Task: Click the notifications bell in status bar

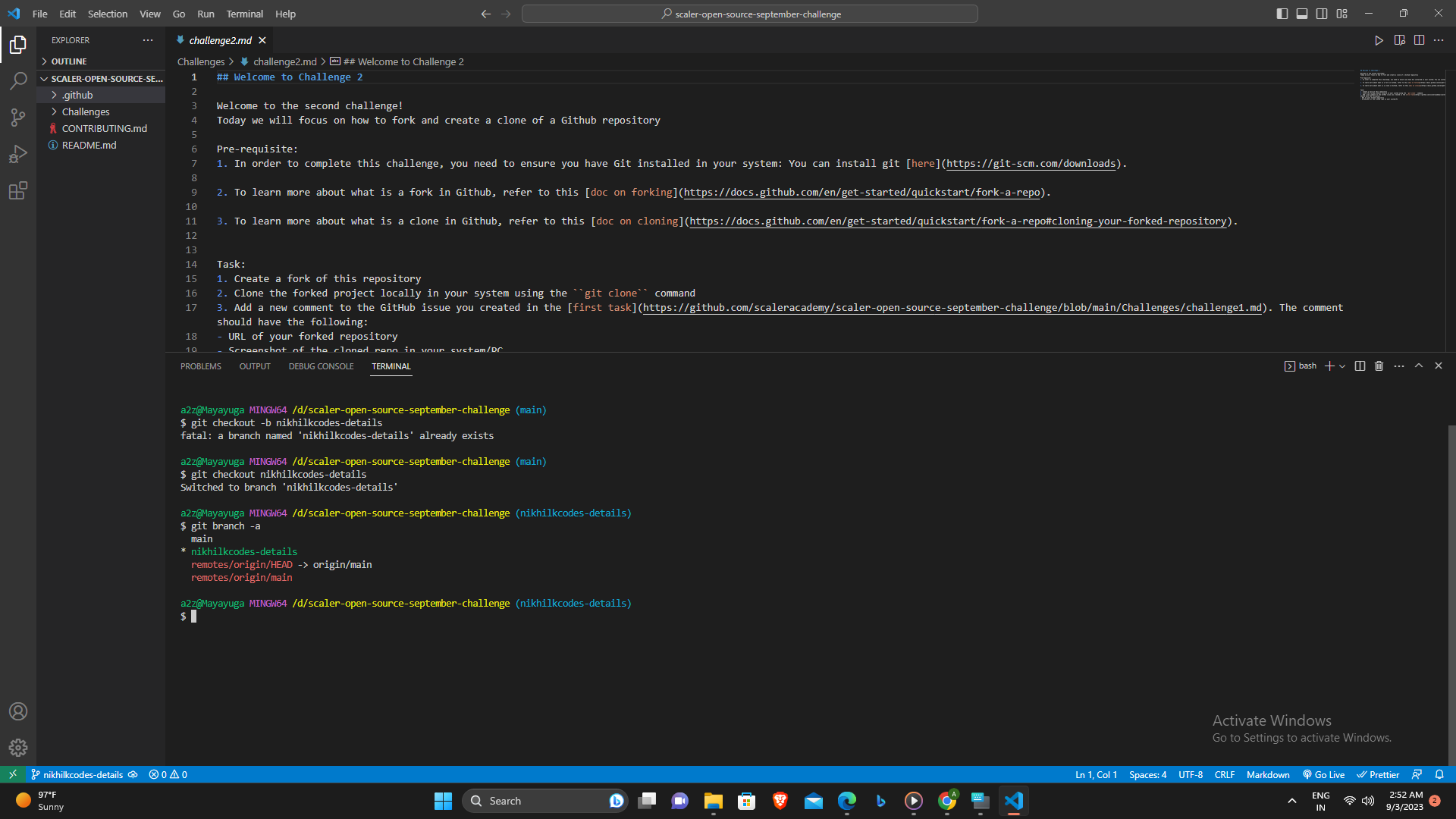Action: [1439, 774]
